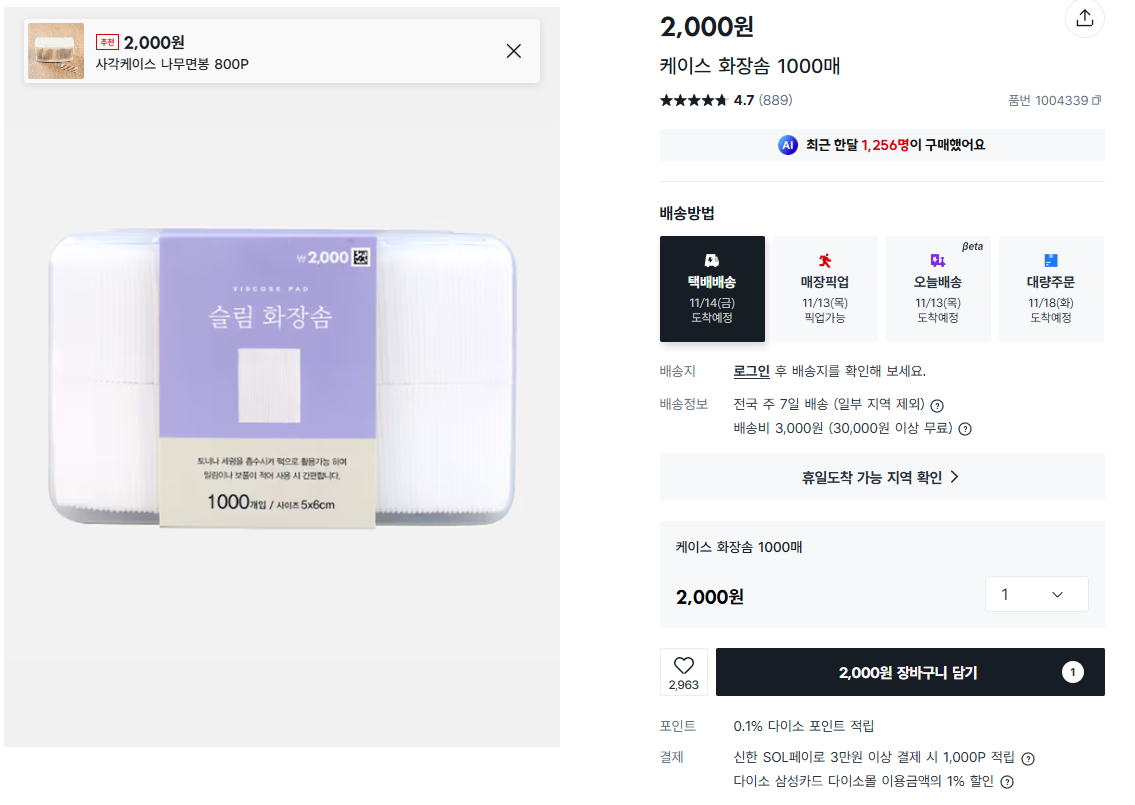
Task: Click the share icon at top right
Action: (x=1084, y=18)
